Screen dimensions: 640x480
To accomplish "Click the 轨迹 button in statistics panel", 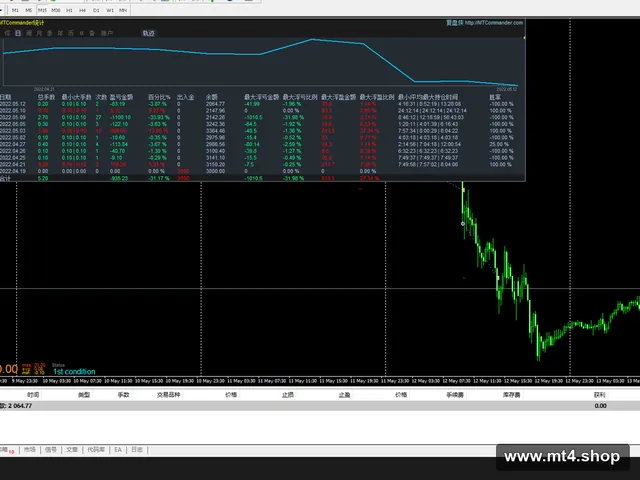I will [149, 33].
